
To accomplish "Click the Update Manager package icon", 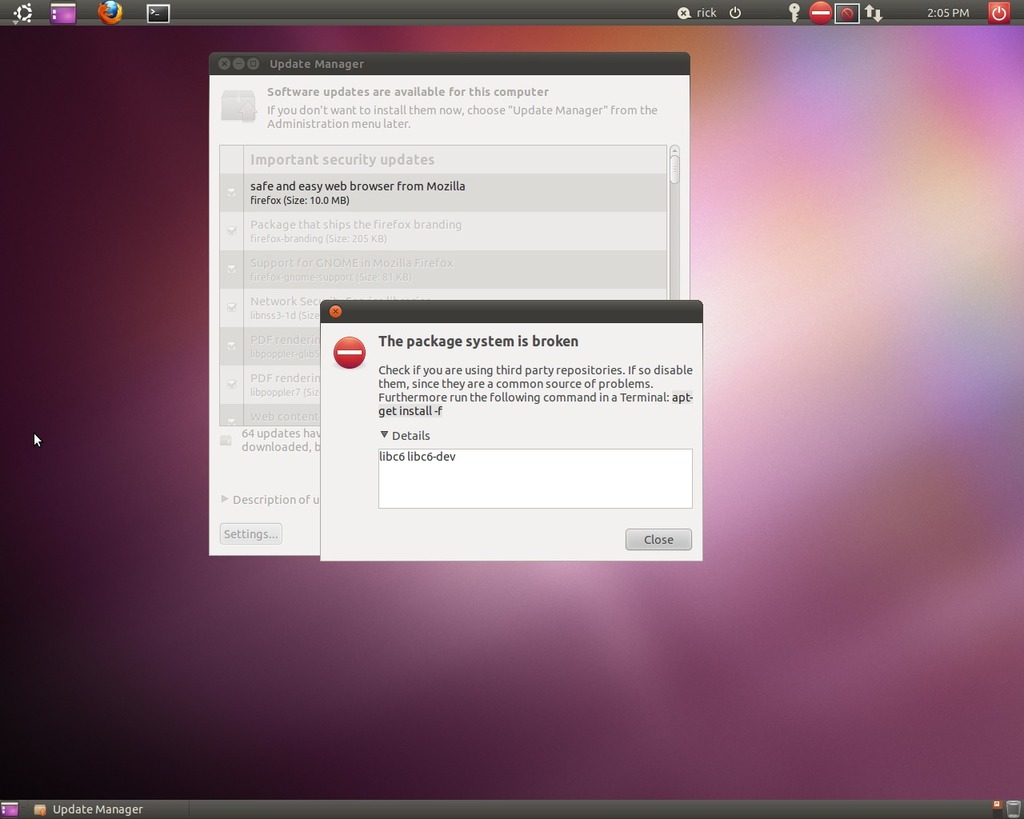I will (x=238, y=106).
